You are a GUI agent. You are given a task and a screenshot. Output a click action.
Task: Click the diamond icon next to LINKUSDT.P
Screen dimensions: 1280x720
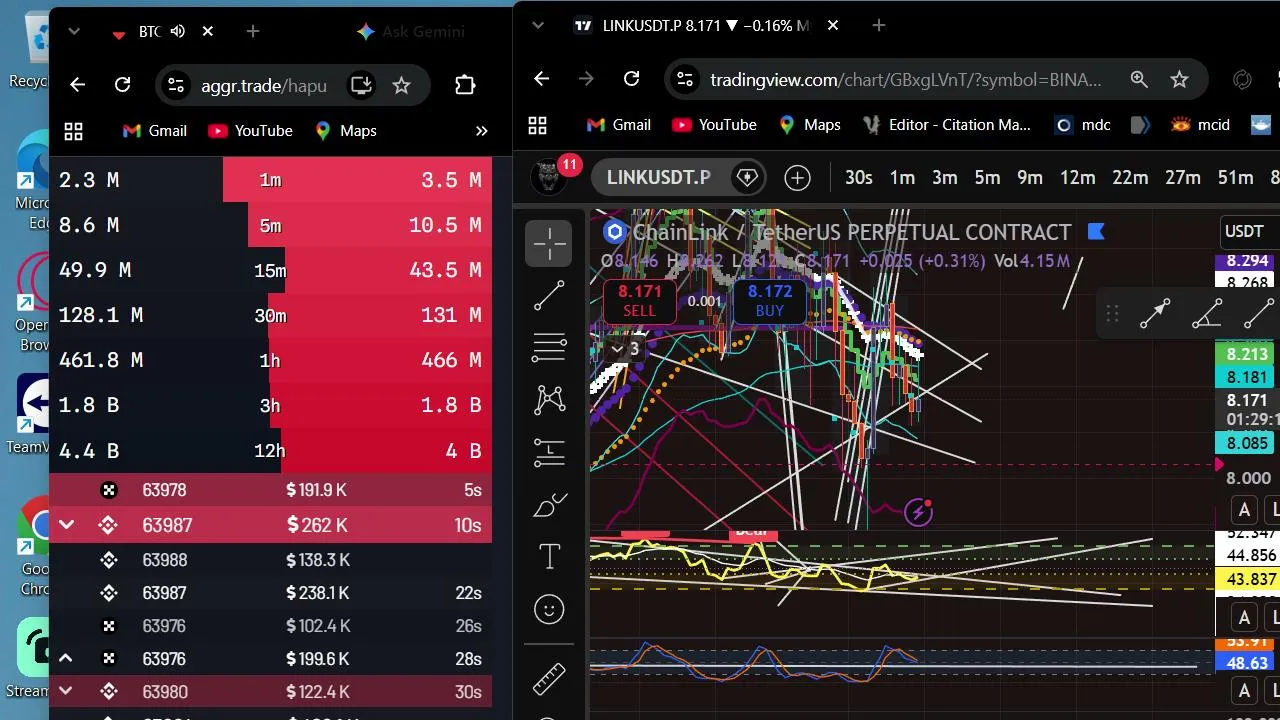[747, 178]
